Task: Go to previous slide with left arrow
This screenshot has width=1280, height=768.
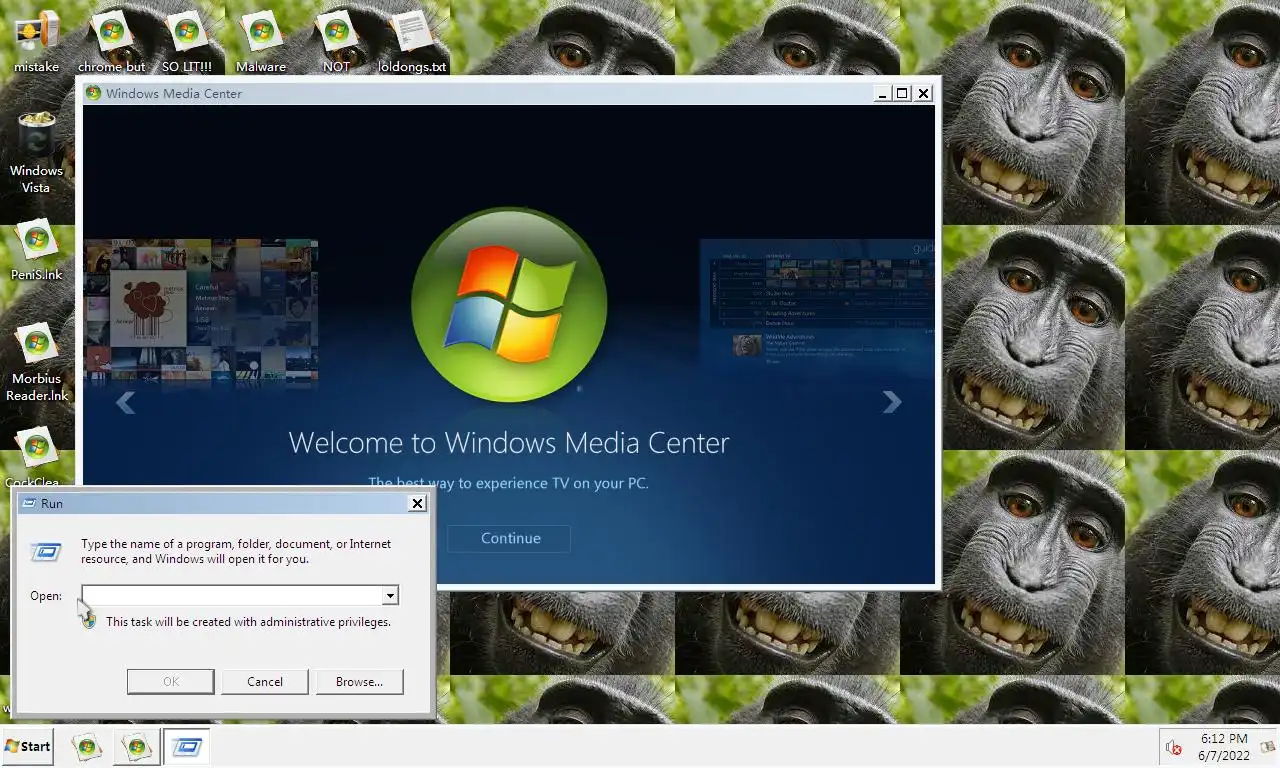Action: coord(125,402)
